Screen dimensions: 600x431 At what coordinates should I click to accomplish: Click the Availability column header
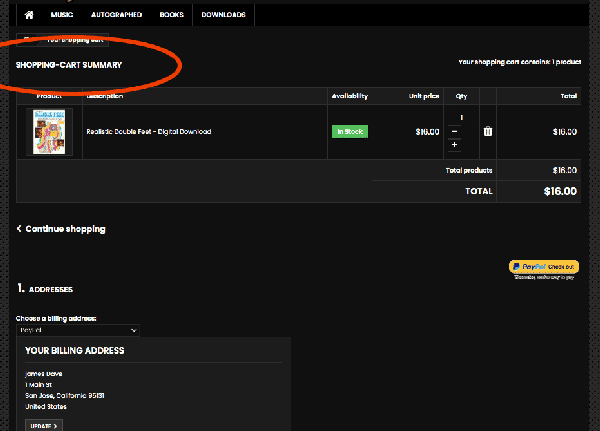coord(350,96)
